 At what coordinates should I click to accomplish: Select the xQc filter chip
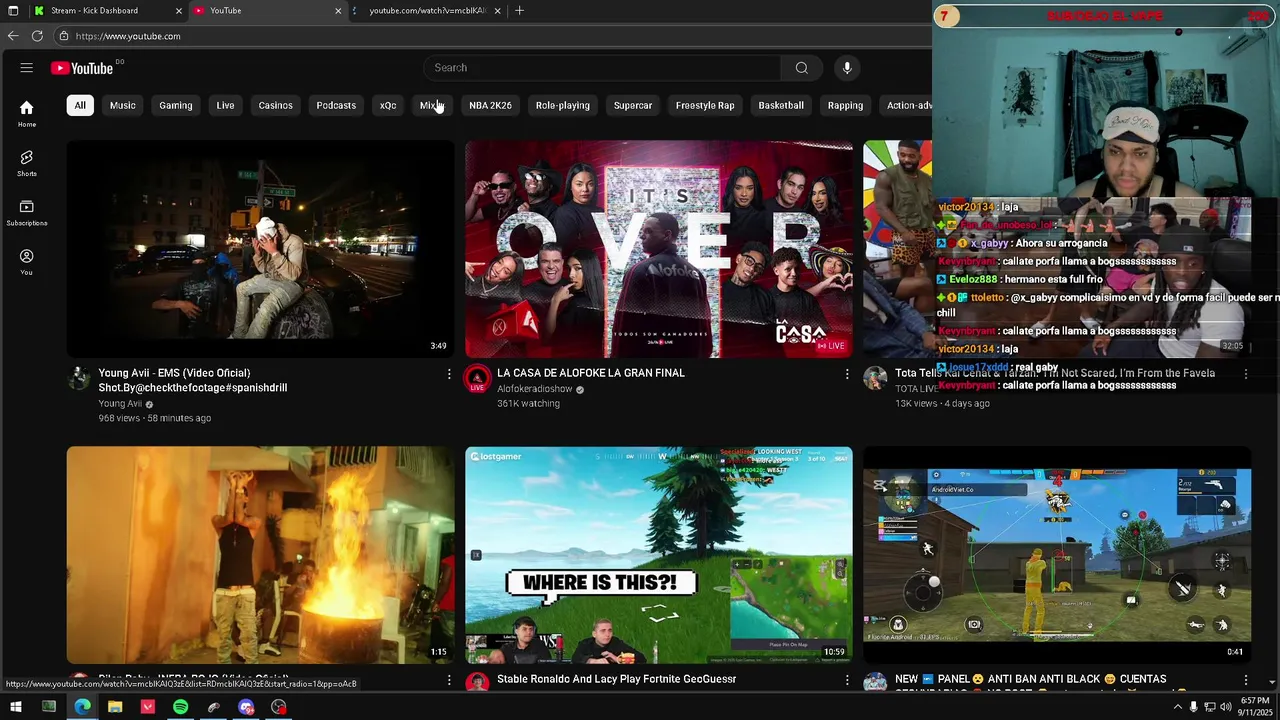388,105
